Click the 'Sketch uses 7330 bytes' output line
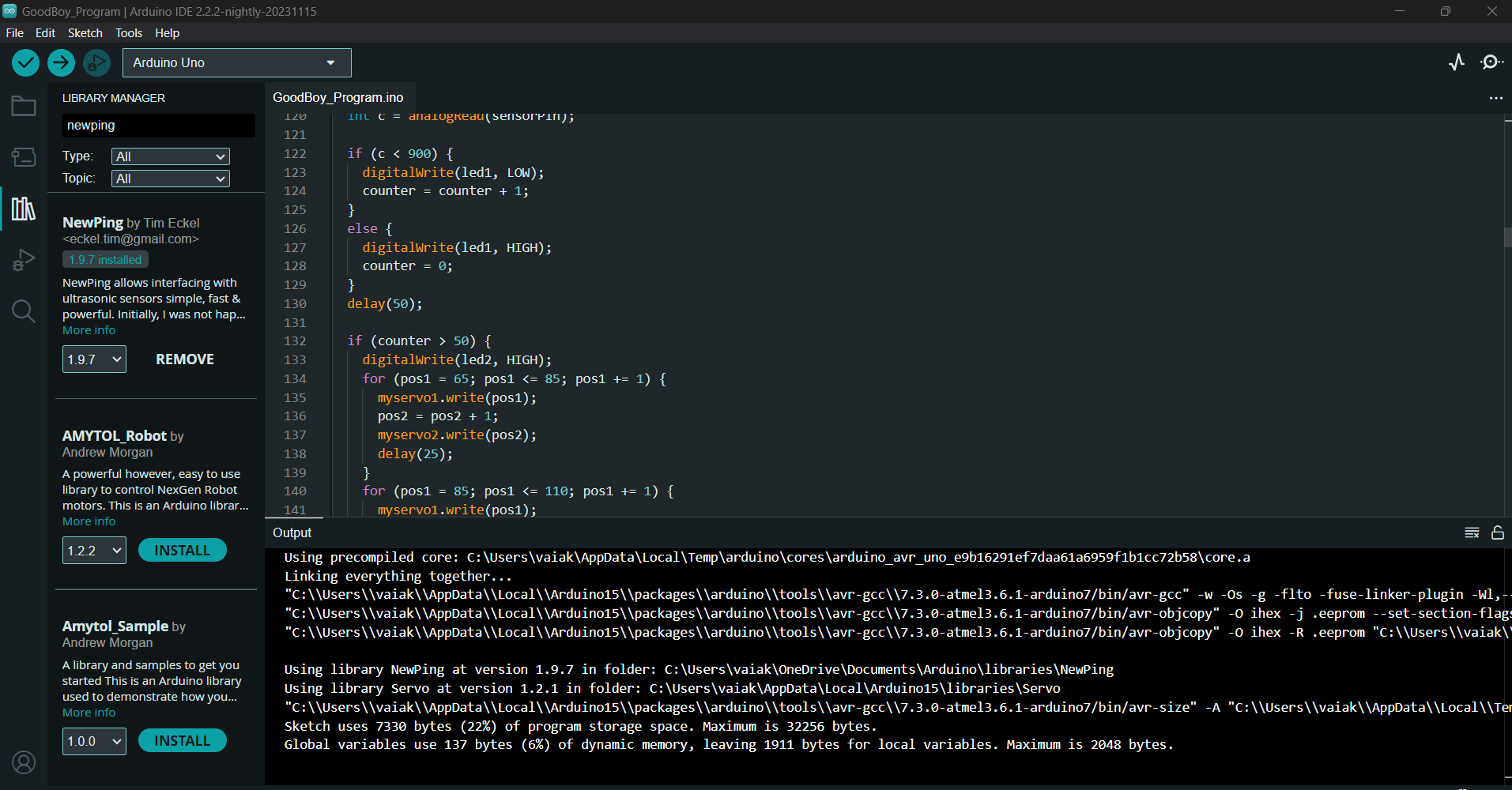Screen dimensions: 1512x790 click(x=580, y=726)
